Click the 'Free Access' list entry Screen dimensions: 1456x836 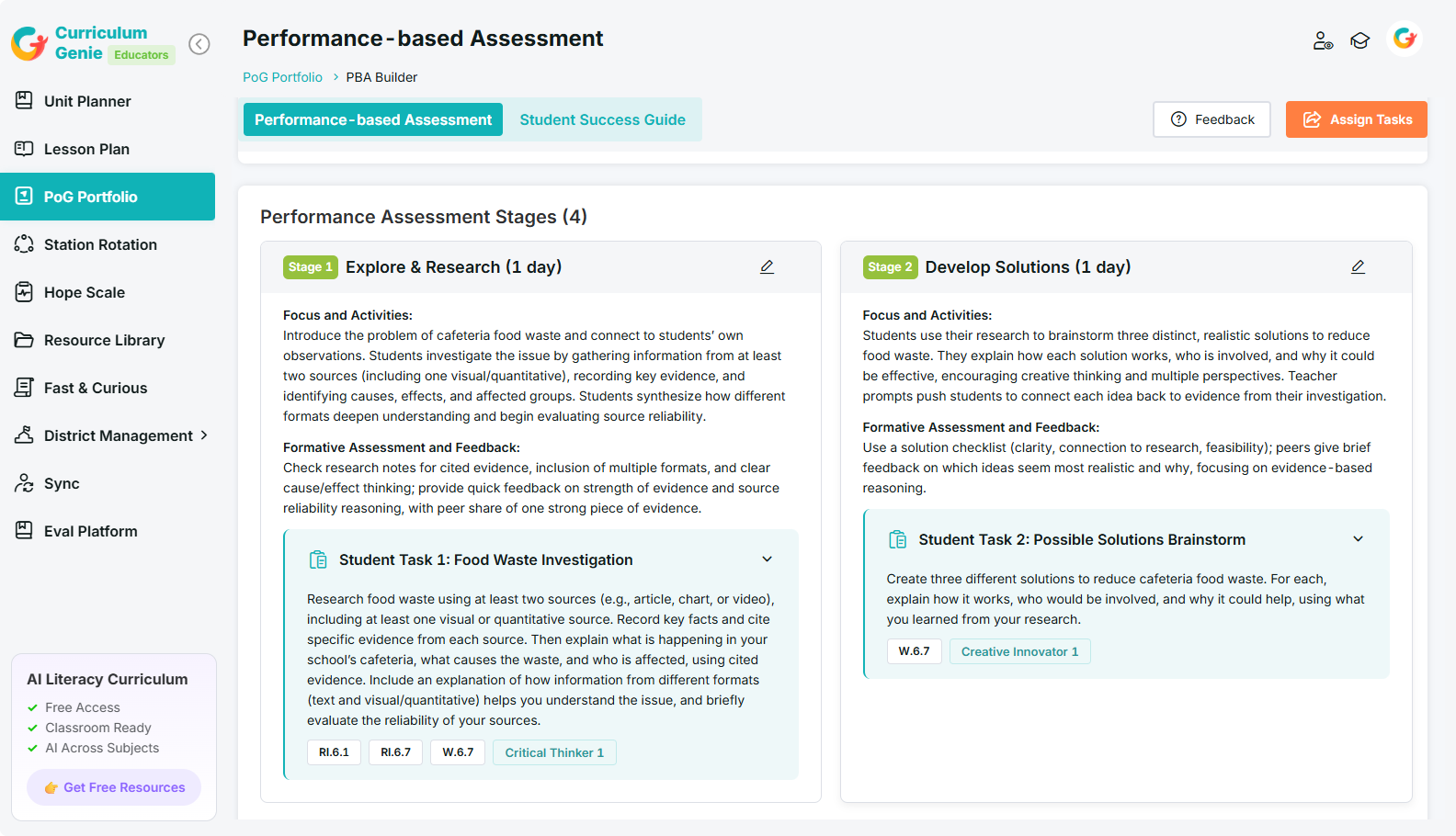click(x=83, y=707)
